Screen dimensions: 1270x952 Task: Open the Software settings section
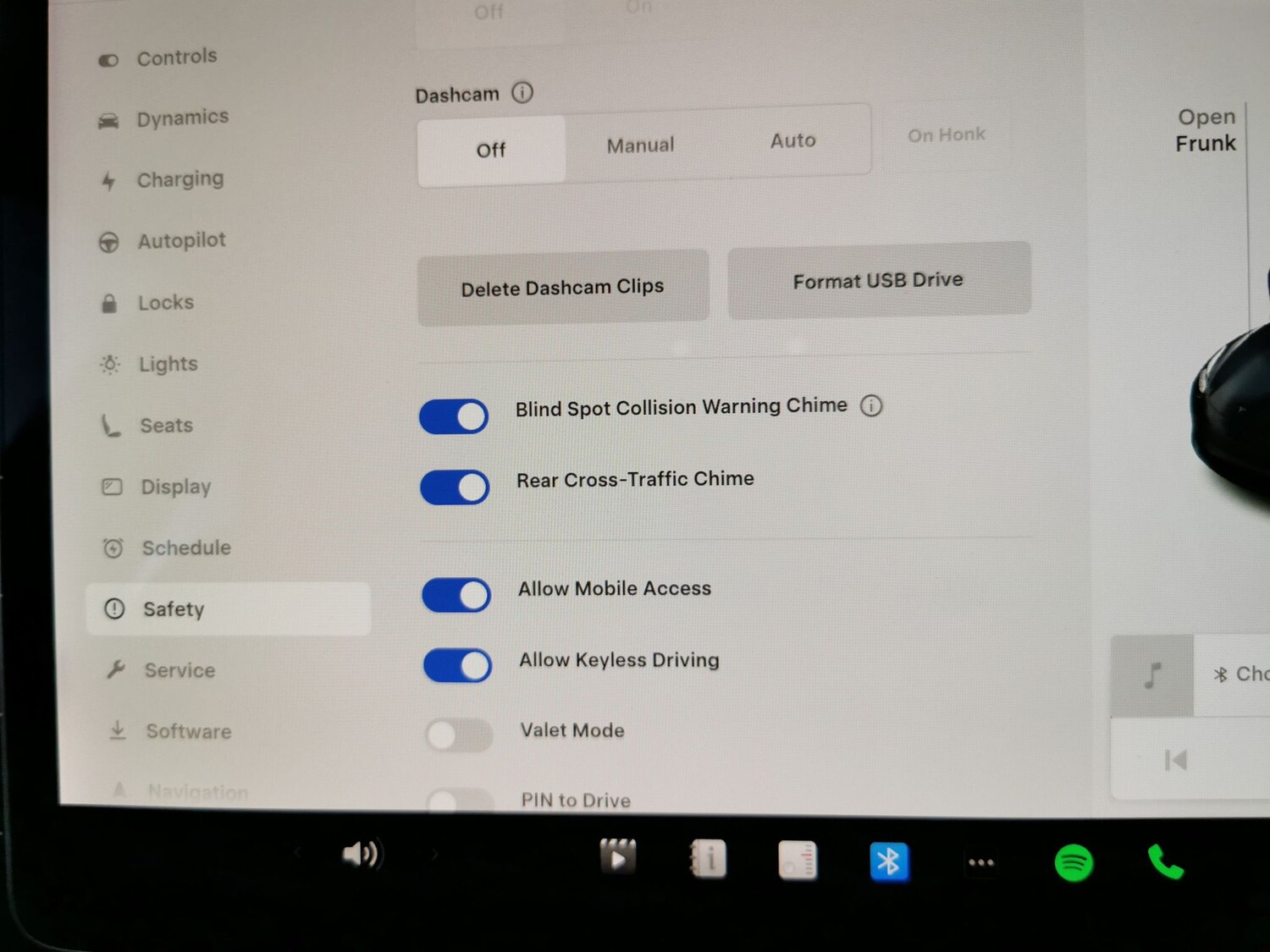coord(187,731)
